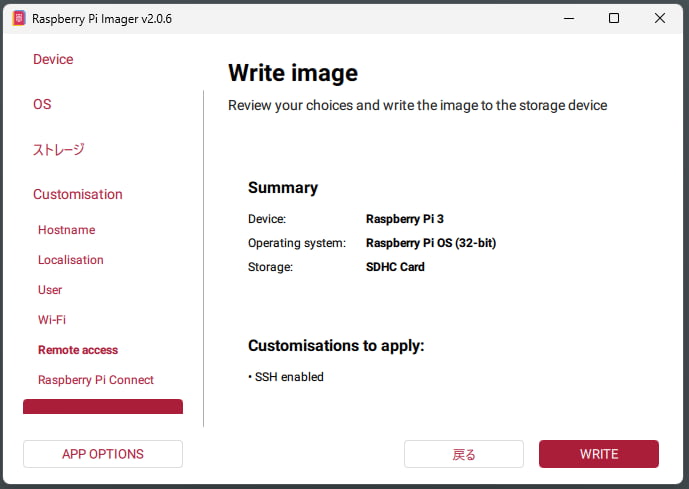The image size is (689, 489).
Task: Select the ストレージ step in sidebar
Action: tap(58, 150)
